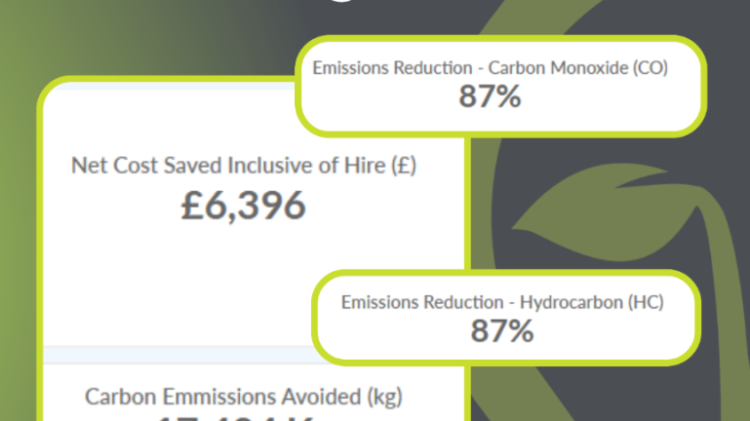Viewport: 750px width, 421px height.
Task: Click the partially visible carbon avoided value
Action: (x=234, y=418)
